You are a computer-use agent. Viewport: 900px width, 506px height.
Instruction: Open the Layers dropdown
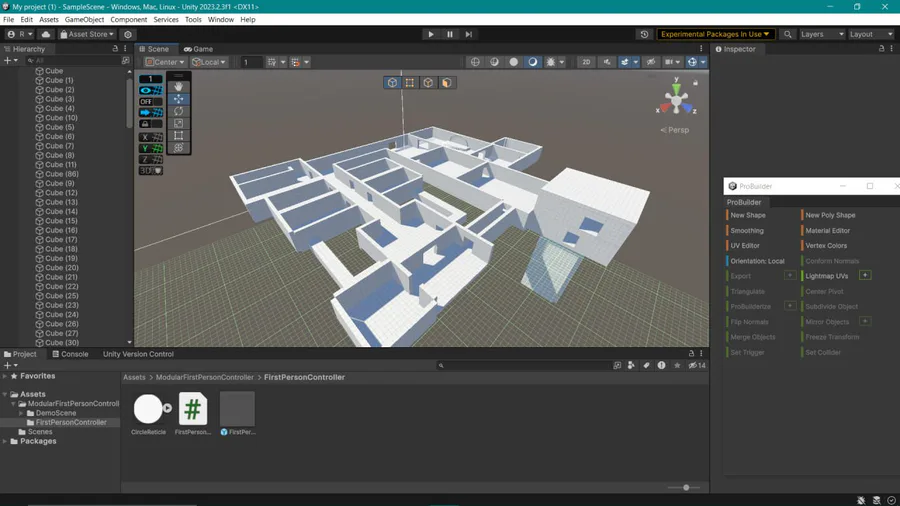click(822, 34)
